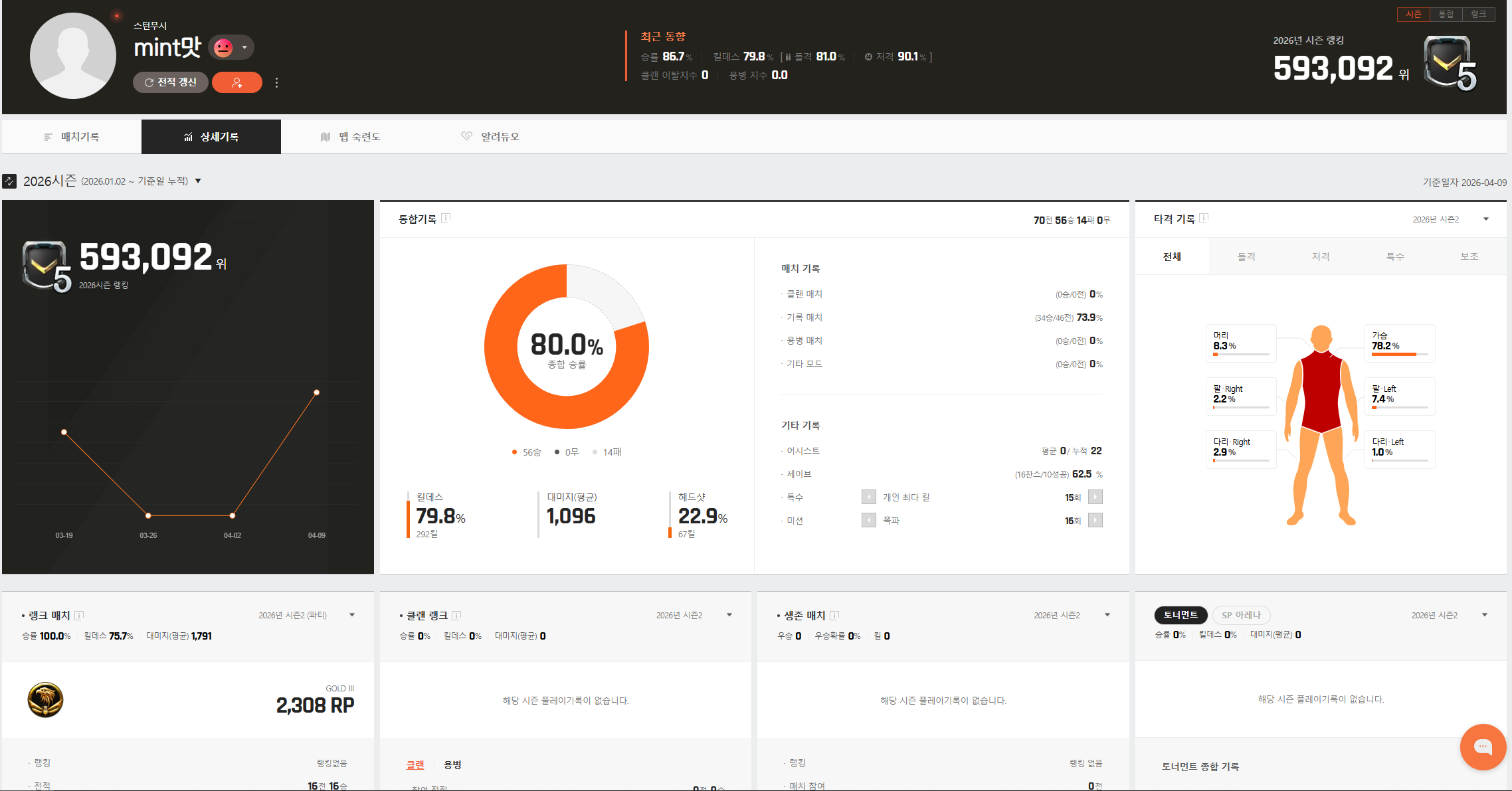The width and height of the screenshot is (1512, 791).
Task: Click the info icon beside 생존 매치
Action: coord(834,616)
